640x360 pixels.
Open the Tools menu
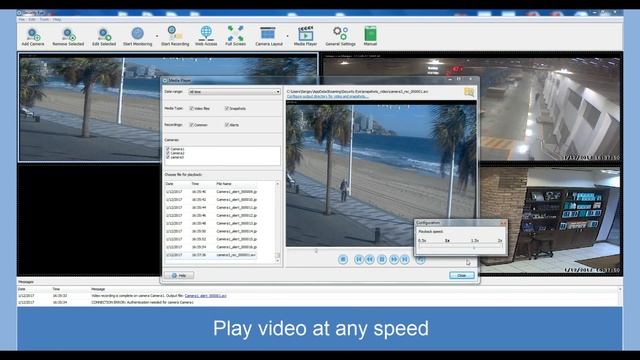pos(44,19)
